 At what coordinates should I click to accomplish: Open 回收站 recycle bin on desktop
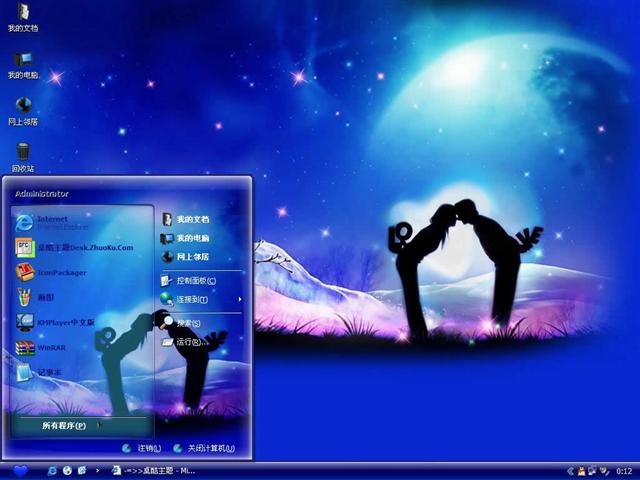(23, 157)
